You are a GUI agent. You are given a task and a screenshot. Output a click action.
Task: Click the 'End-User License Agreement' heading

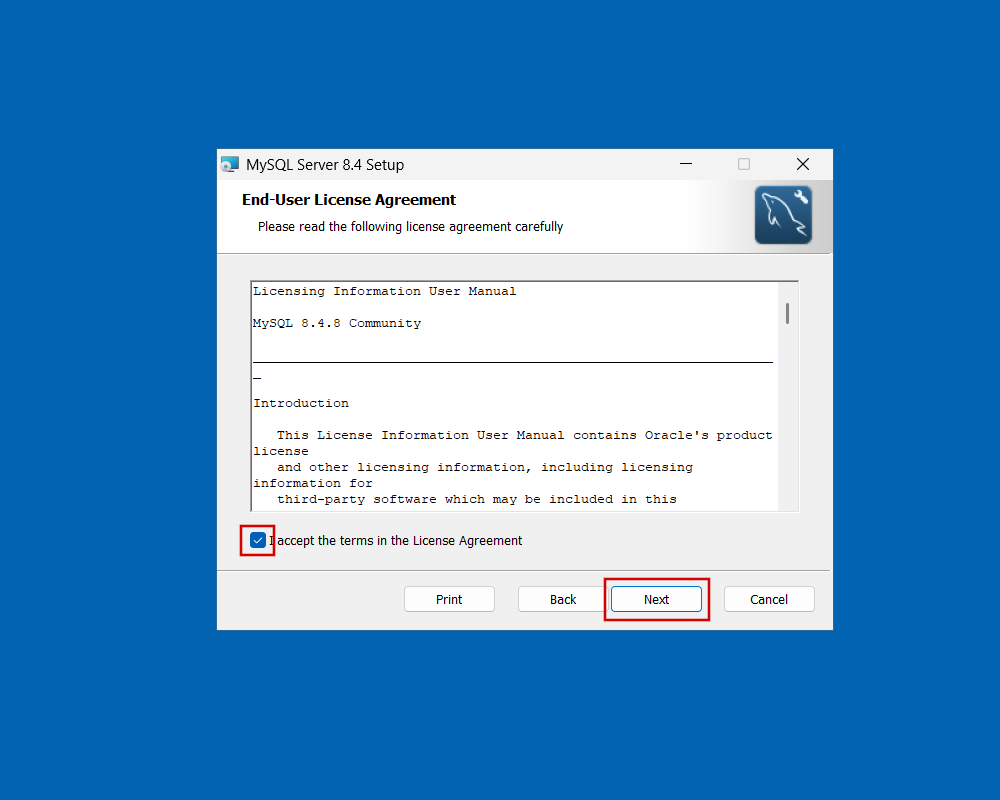pyautogui.click(x=349, y=200)
